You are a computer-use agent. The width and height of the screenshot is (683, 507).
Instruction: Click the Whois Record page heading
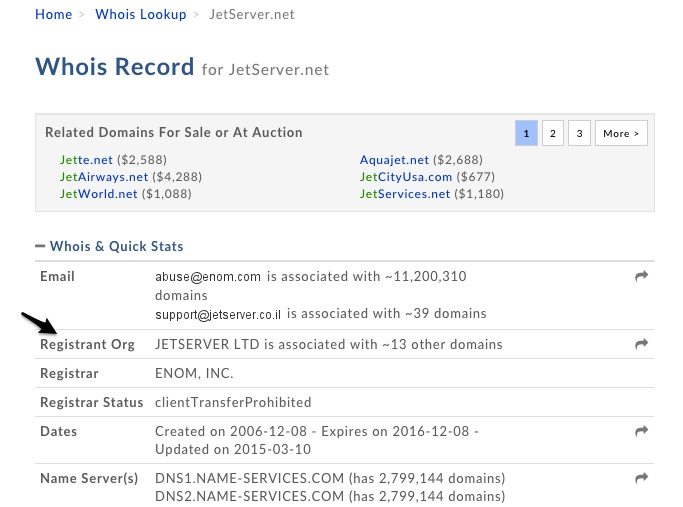115,67
